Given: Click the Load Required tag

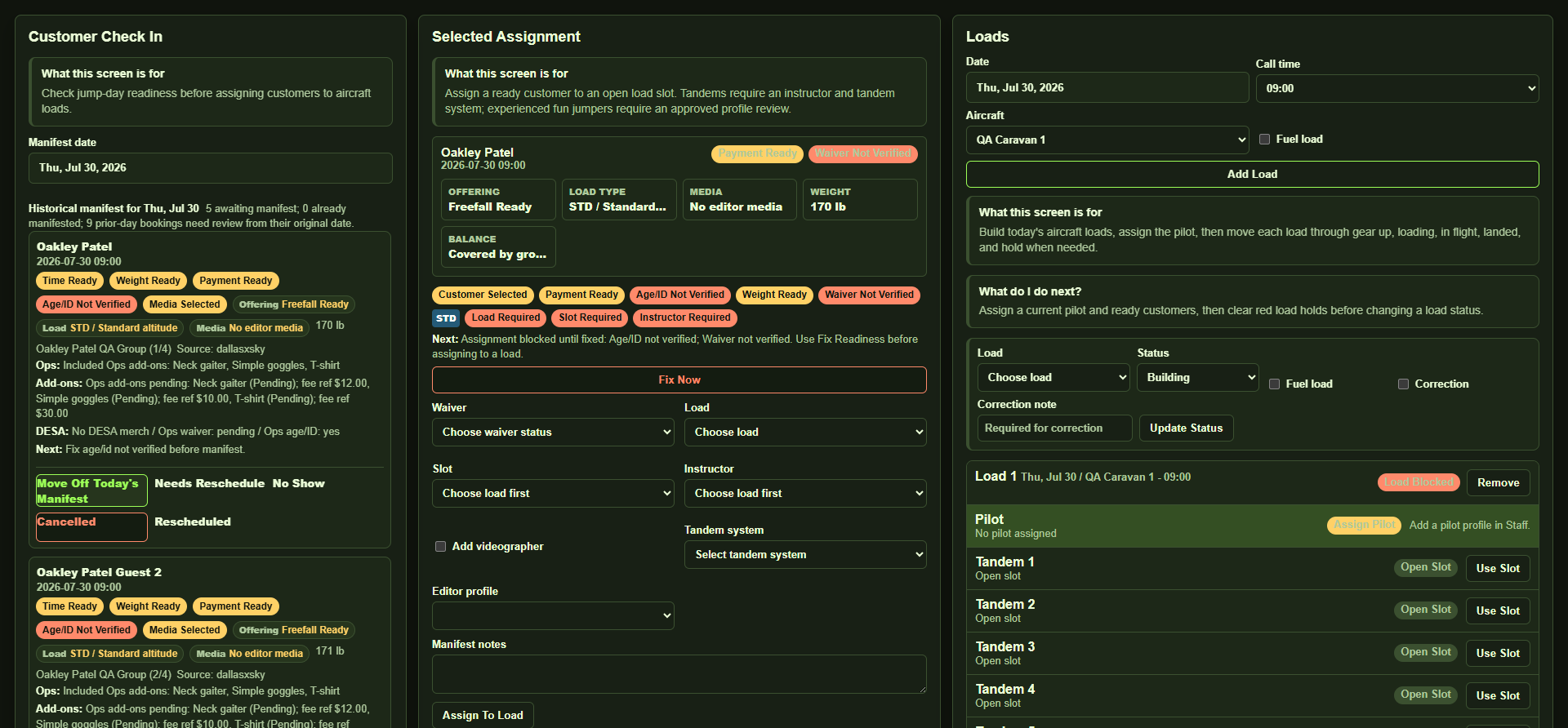Looking at the screenshot, I should (506, 317).
